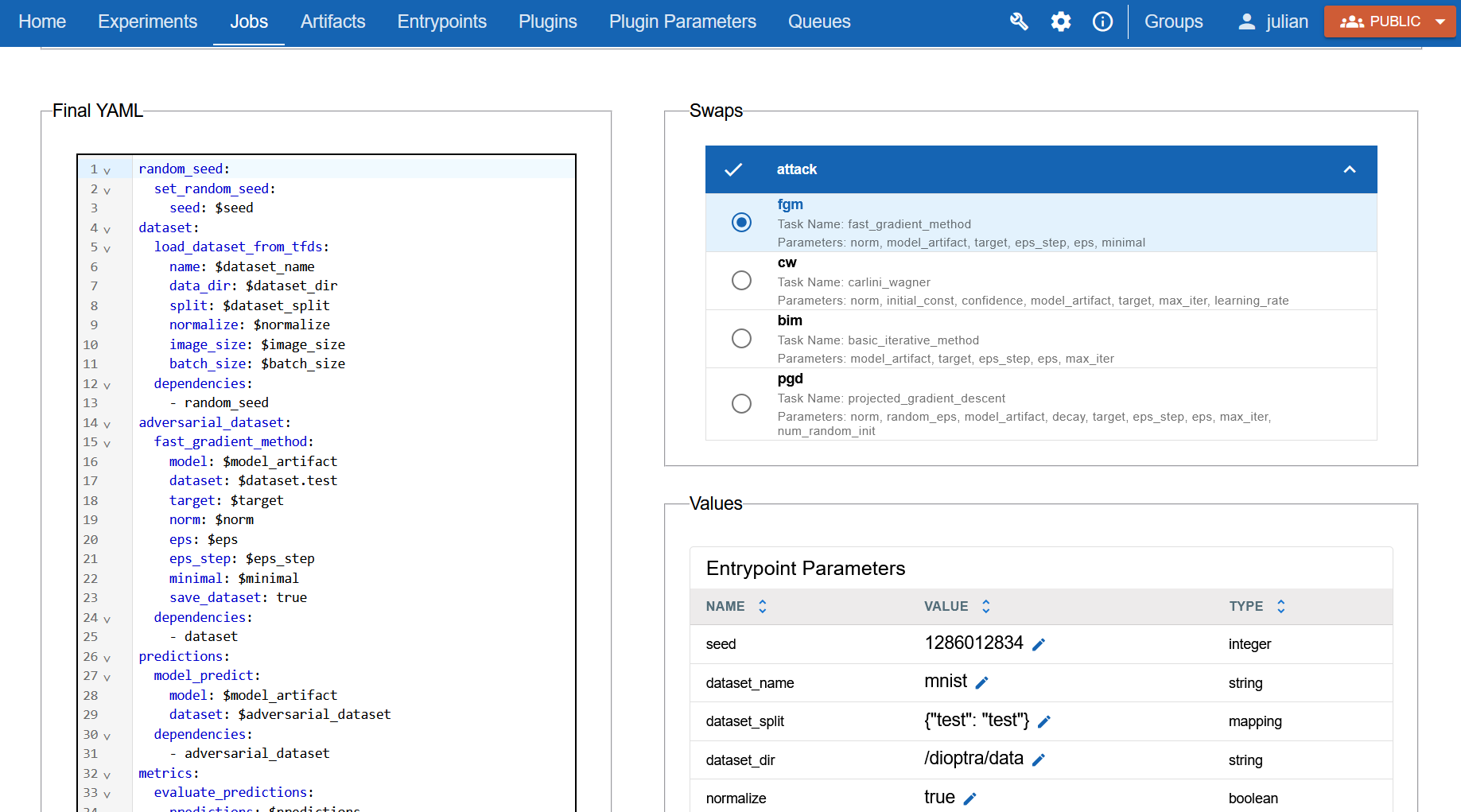
Task: Click the {"test": "test"} mapping value
Action: (977, 720)
